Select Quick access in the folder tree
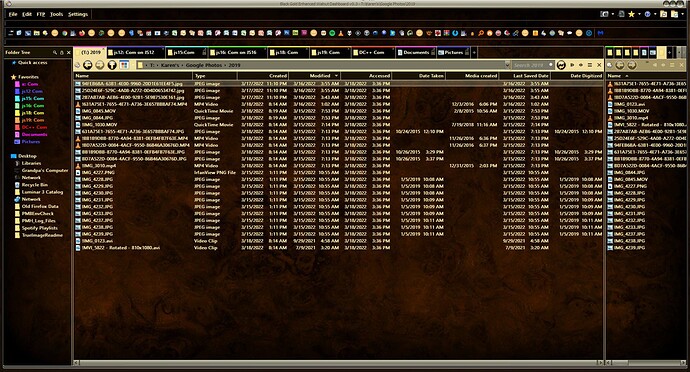The width and height of the screenshot is (690, 372). (33, 63)
